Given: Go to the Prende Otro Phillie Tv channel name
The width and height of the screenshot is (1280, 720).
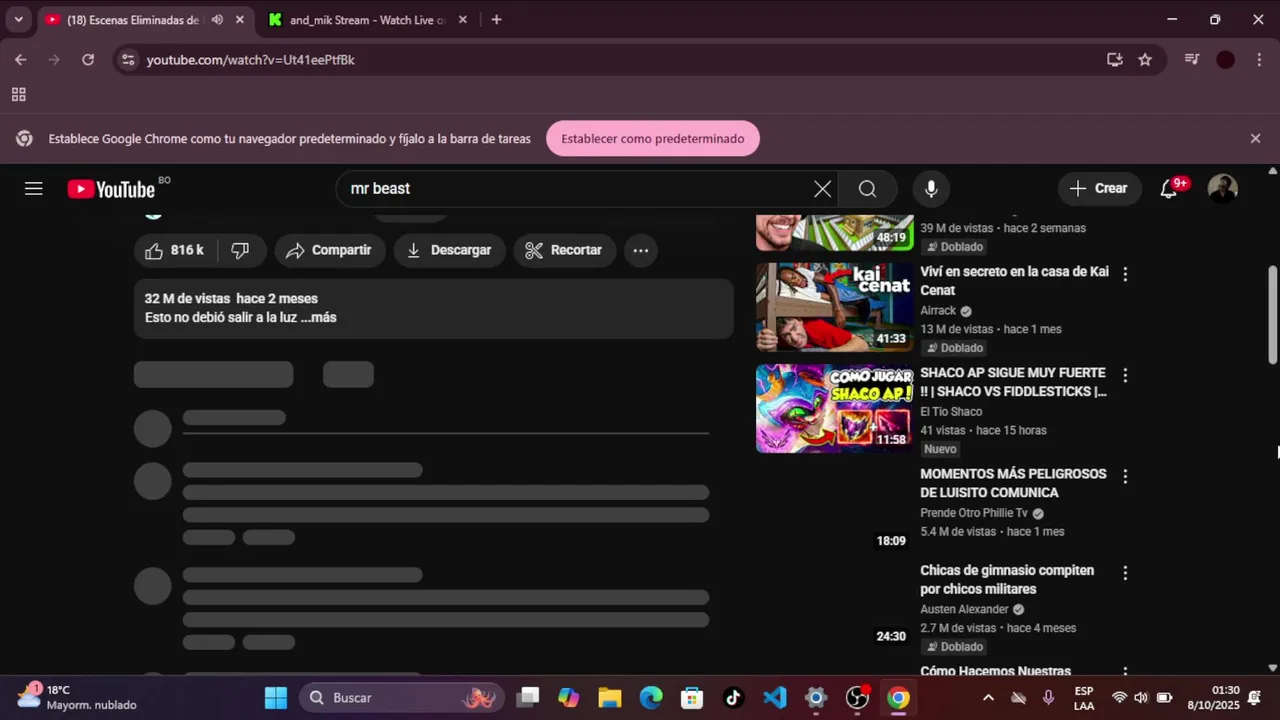Looking at the screenshot, I should click(973, 513).
